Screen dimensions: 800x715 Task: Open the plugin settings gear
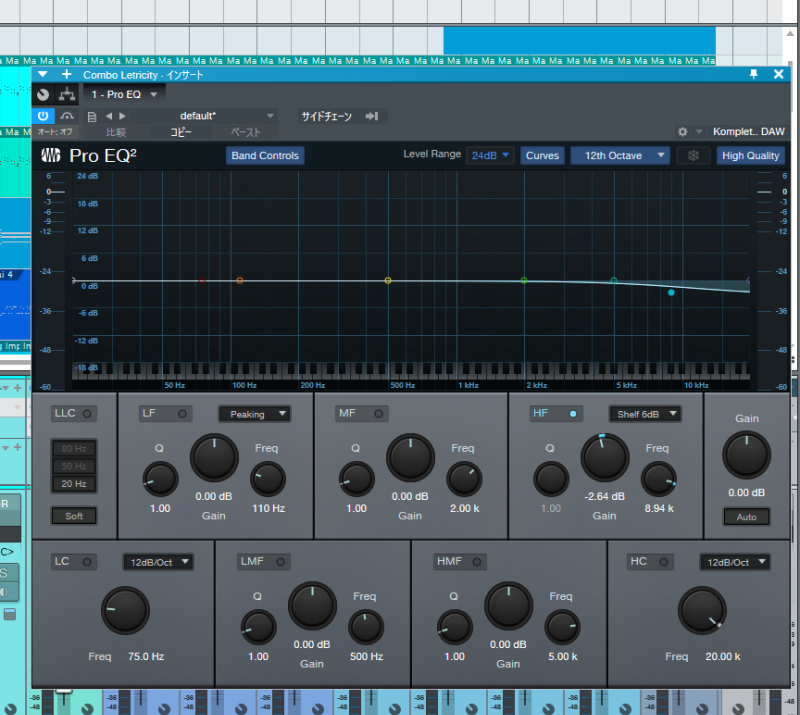[683, 132]
